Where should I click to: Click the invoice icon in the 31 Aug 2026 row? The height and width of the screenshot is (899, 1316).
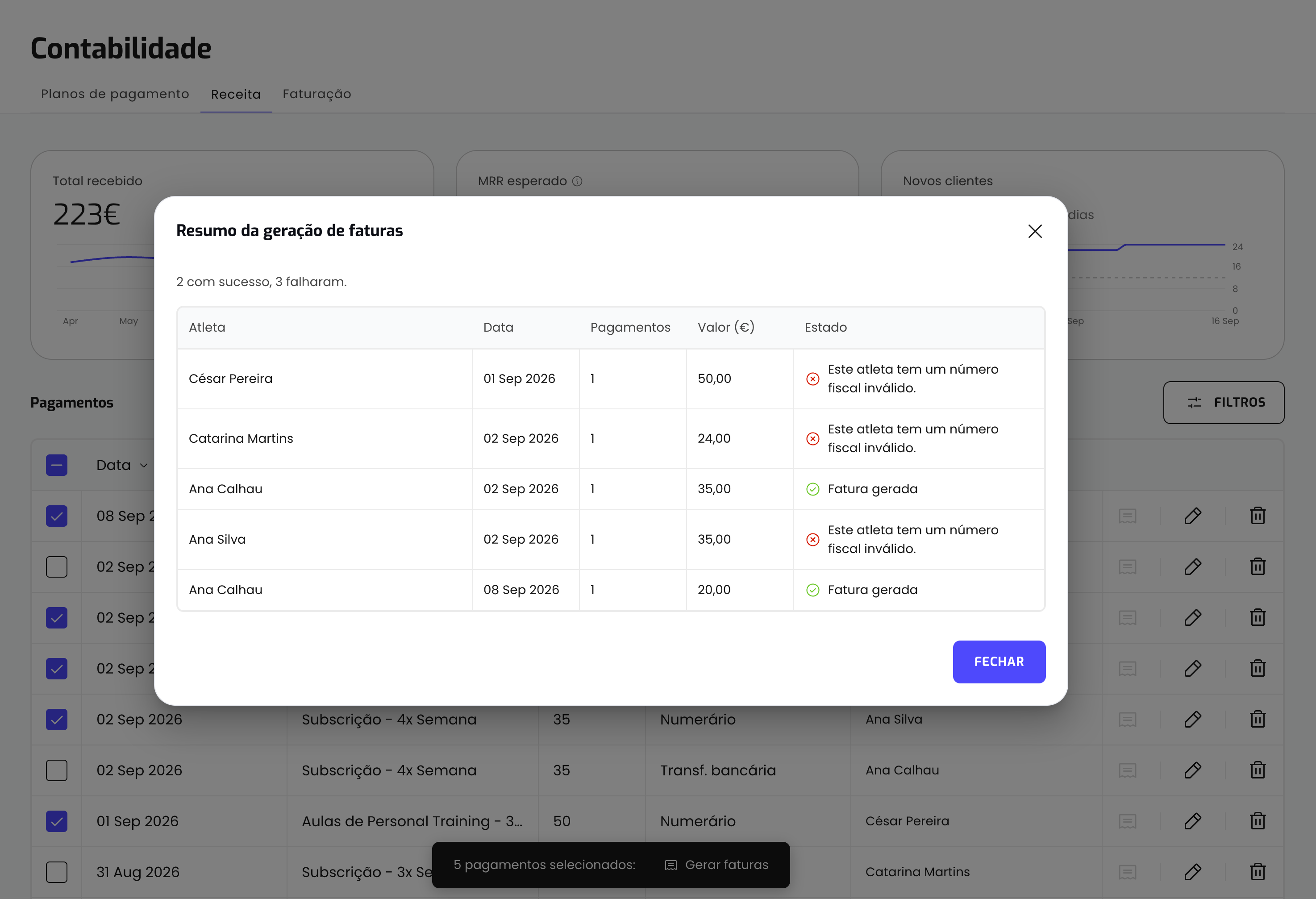(1128, 872)
